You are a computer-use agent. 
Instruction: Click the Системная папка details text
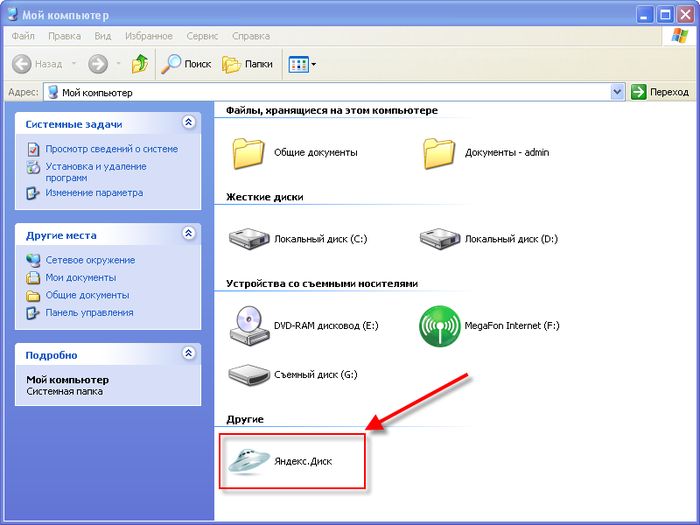(65, 392)
